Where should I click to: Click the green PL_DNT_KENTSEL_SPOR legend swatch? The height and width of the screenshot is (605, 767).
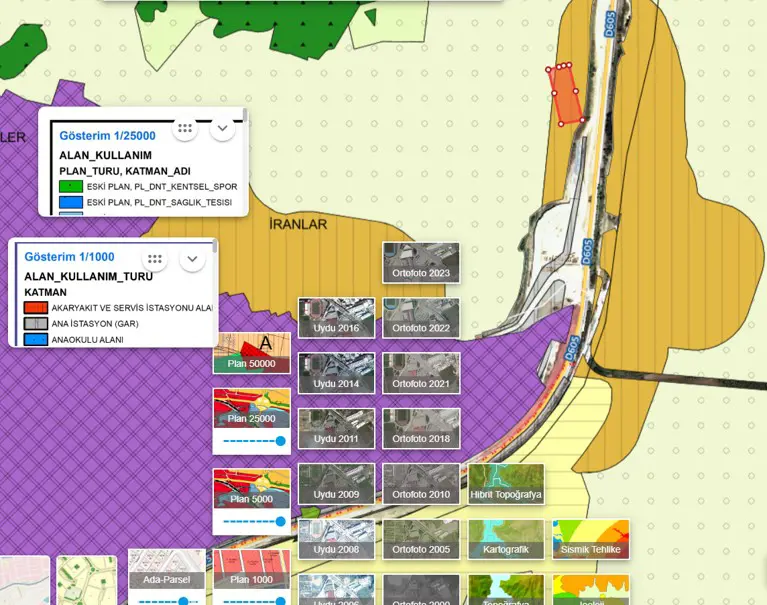[x=71, y=186]
